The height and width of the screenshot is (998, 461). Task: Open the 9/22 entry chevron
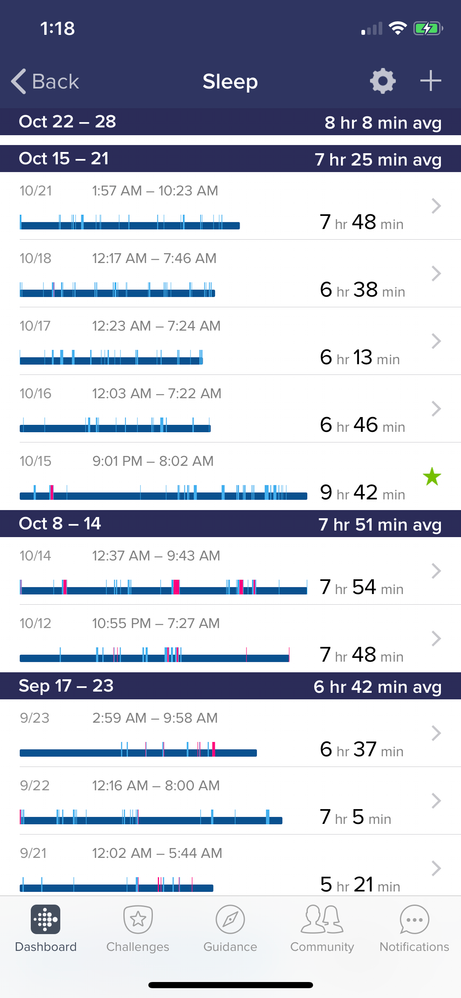click(436, 801)
